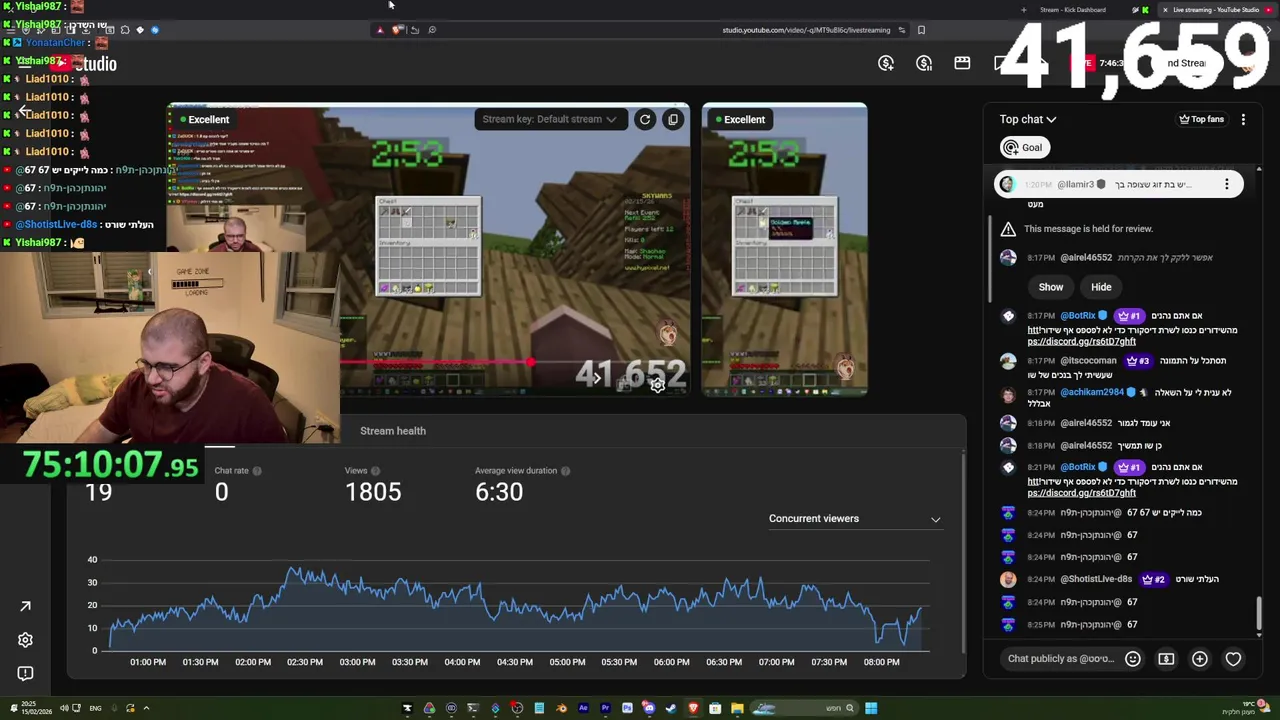Open Photoshop from the taskbar
Image resolution: width=1280 pixels, height=720 pixels.
(627, 708)
